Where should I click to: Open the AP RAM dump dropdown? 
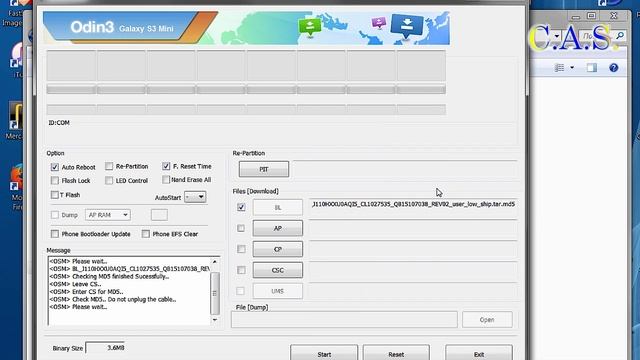tap(108, 215)
